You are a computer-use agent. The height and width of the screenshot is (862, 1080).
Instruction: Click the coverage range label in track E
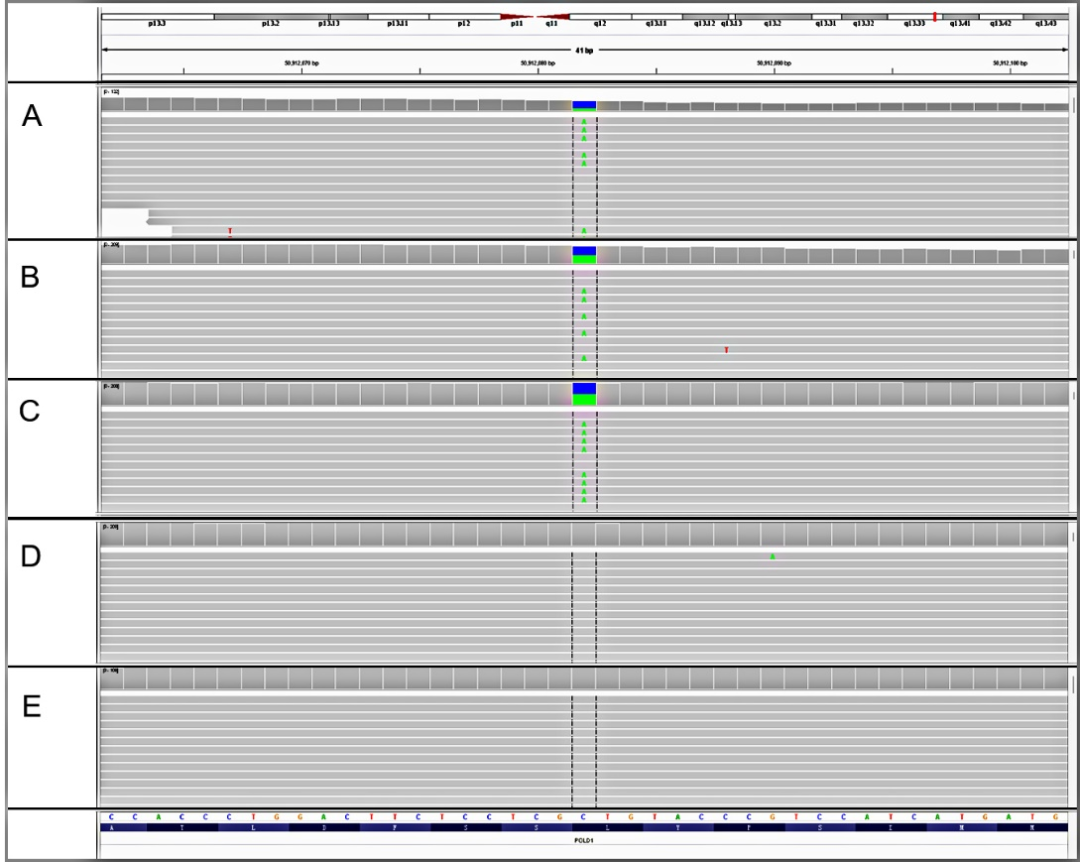tap(111, 670)
